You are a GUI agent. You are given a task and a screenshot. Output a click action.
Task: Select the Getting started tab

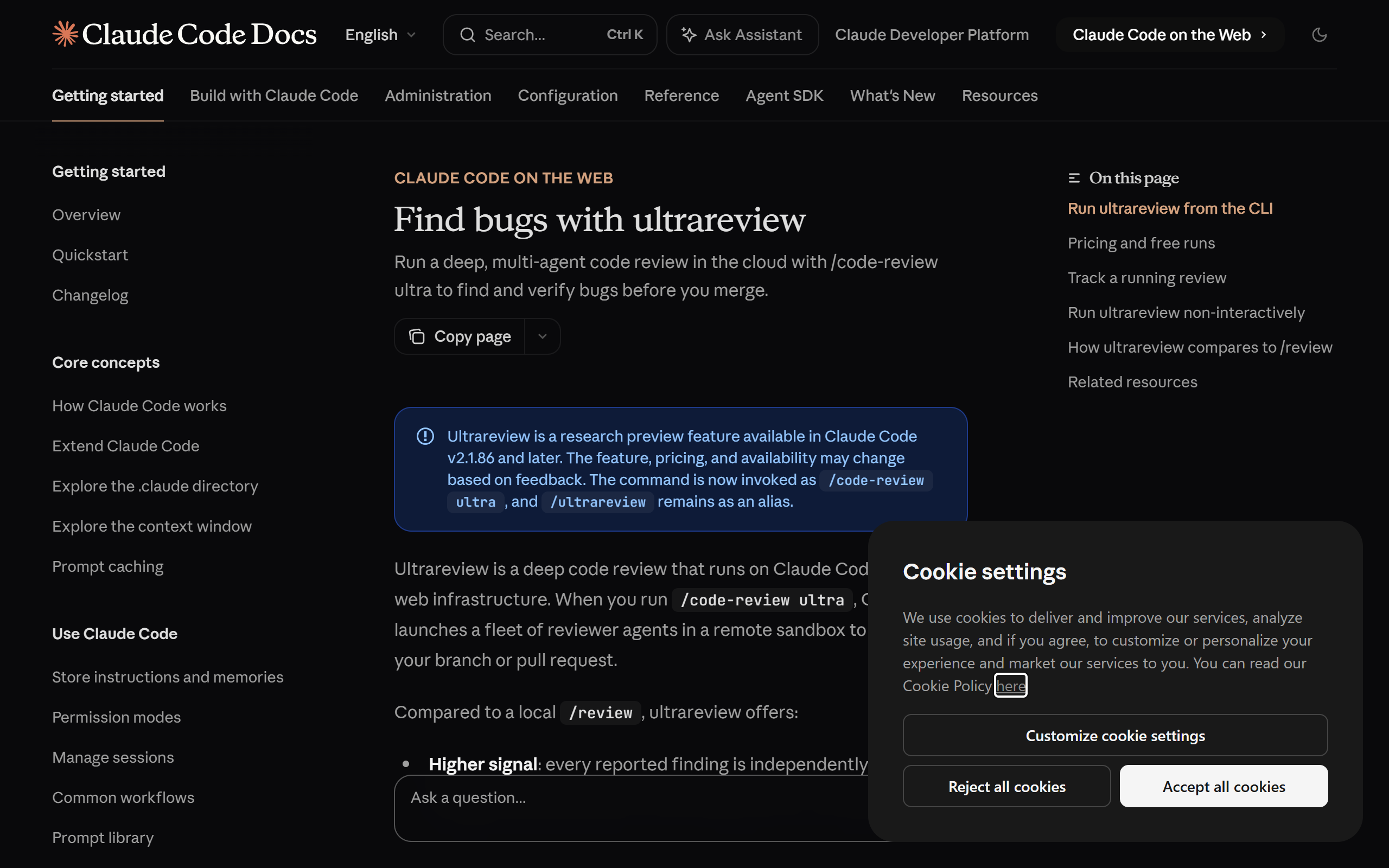pos(108,95)
